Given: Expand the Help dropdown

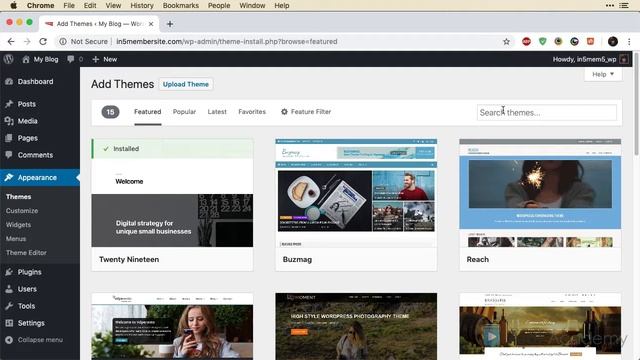Looking at the screenshot, I should 603,74.
